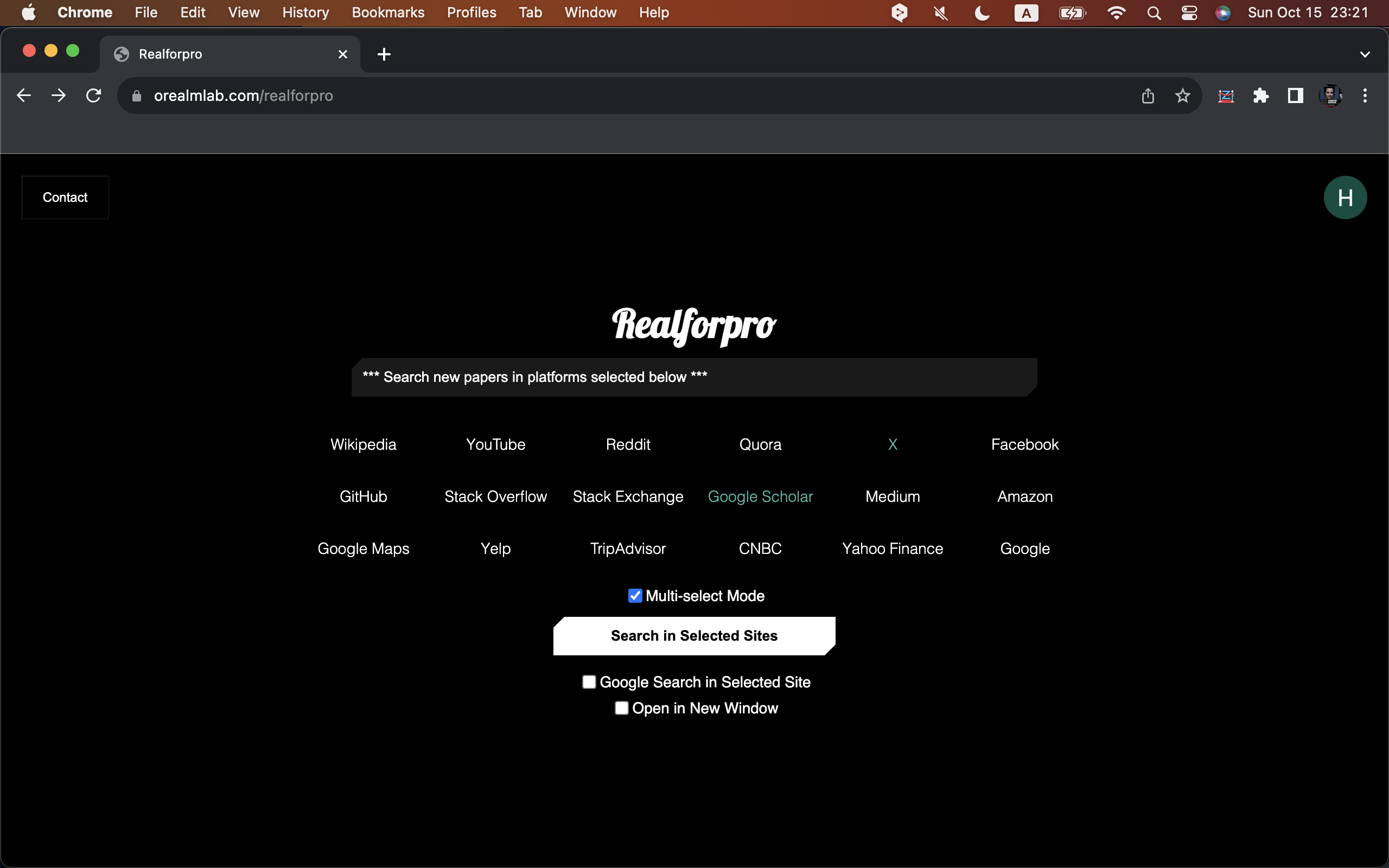Click the Do Not Disturb moon icon
1389x868 pixels.
pyautogui.click(x=982, y=12)
